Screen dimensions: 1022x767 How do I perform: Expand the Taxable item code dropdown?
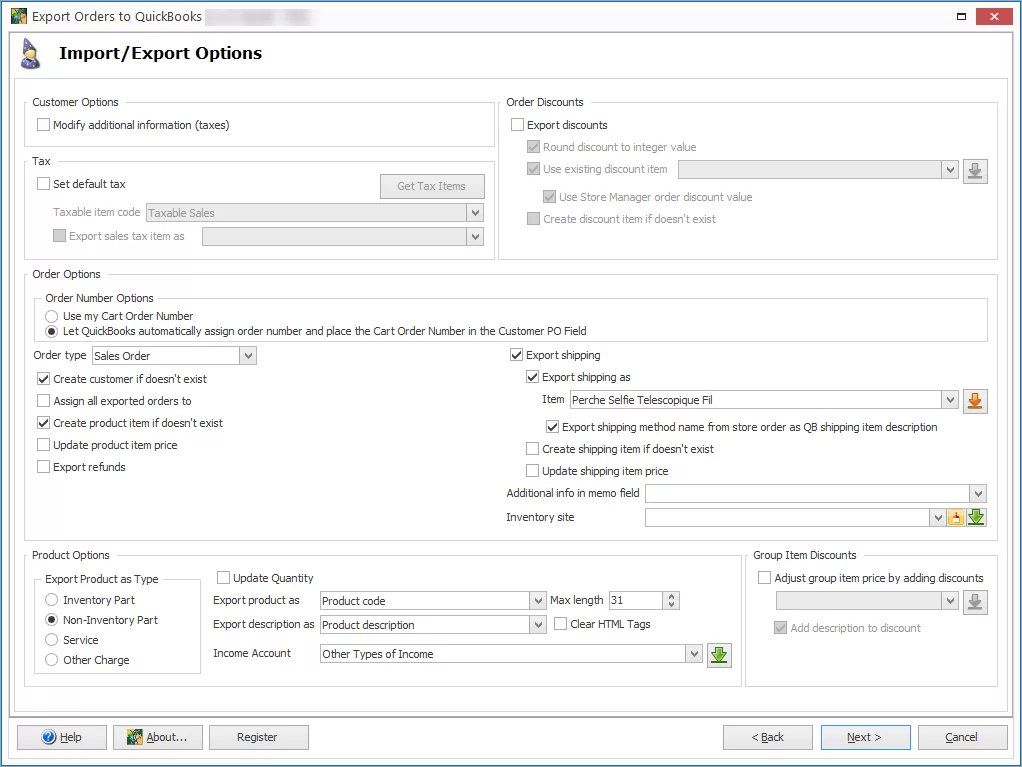pyautogui.click(x=475, y=212)
